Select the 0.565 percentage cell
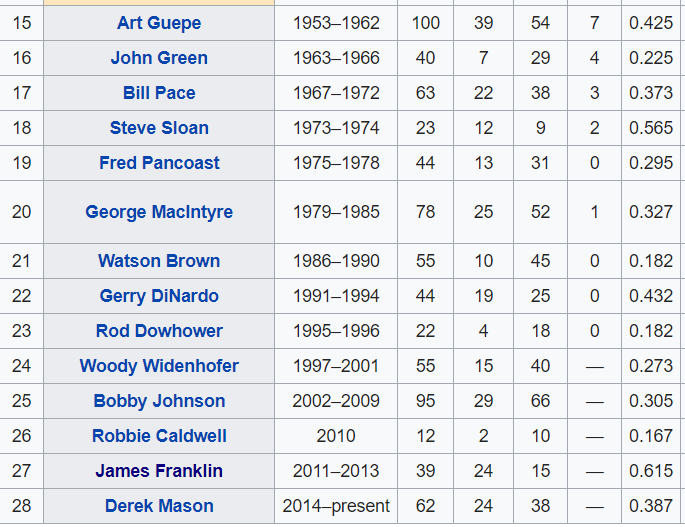 (x=651, y=128)
